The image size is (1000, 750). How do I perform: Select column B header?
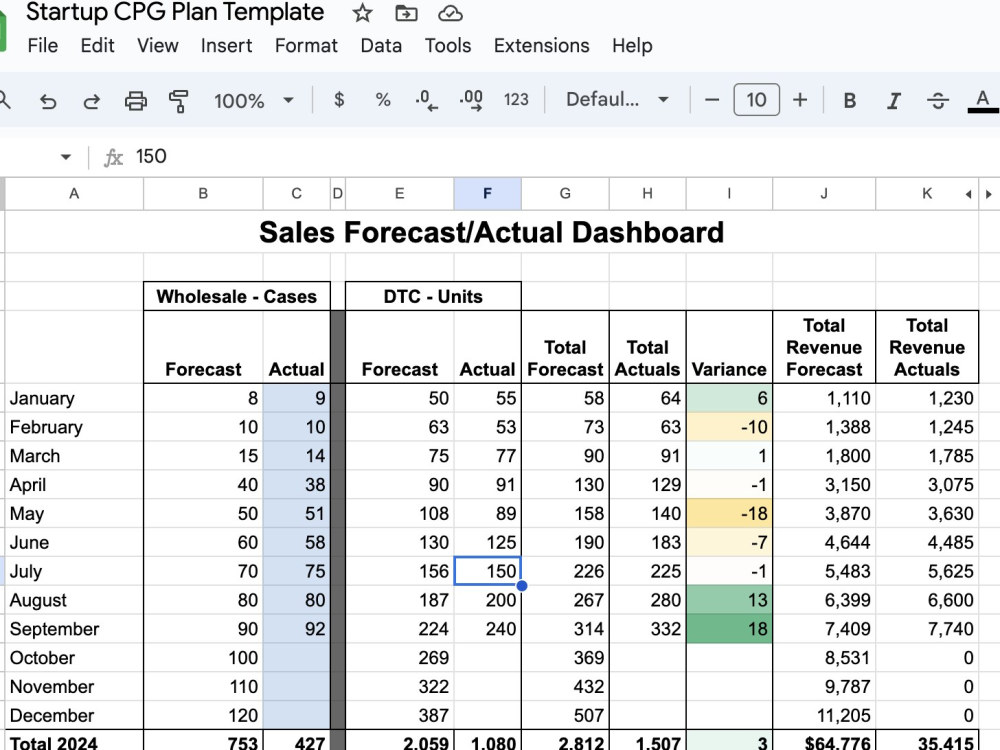203,194
